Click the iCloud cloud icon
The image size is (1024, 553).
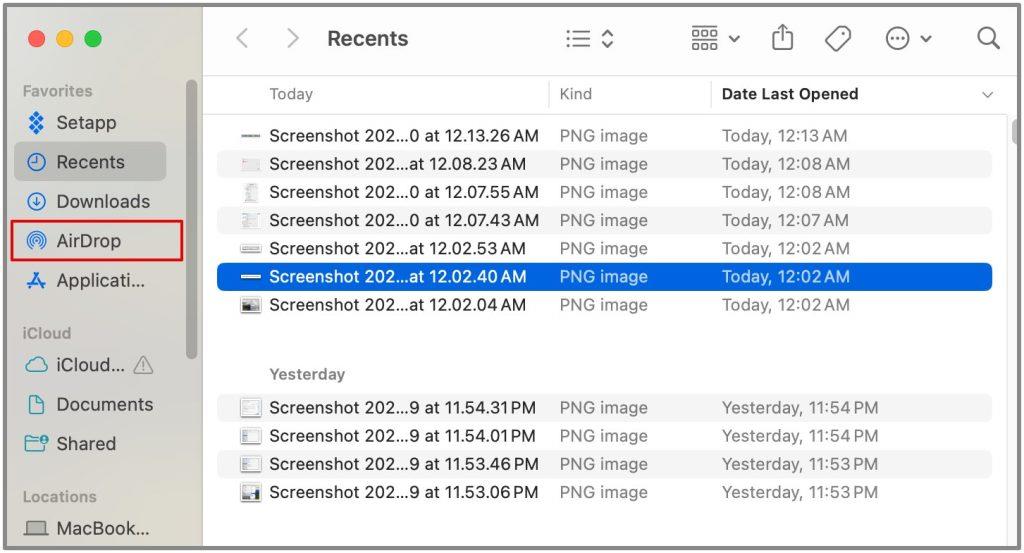pos(37,365)
